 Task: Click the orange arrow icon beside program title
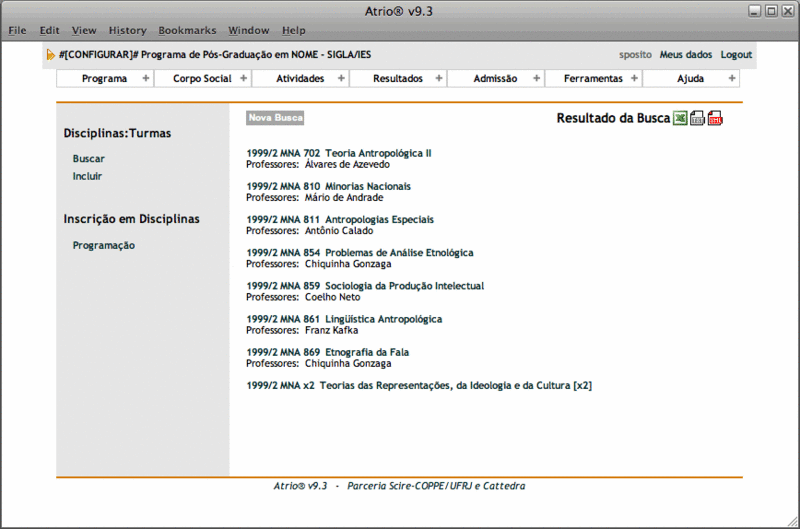(51, 55)
